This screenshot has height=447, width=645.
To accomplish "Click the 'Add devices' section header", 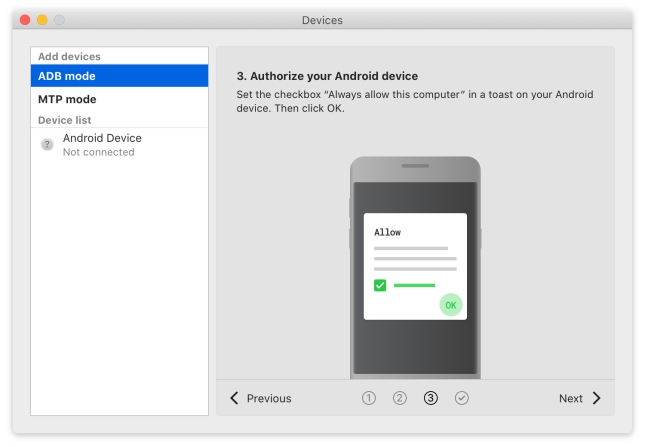I will 69,56.
